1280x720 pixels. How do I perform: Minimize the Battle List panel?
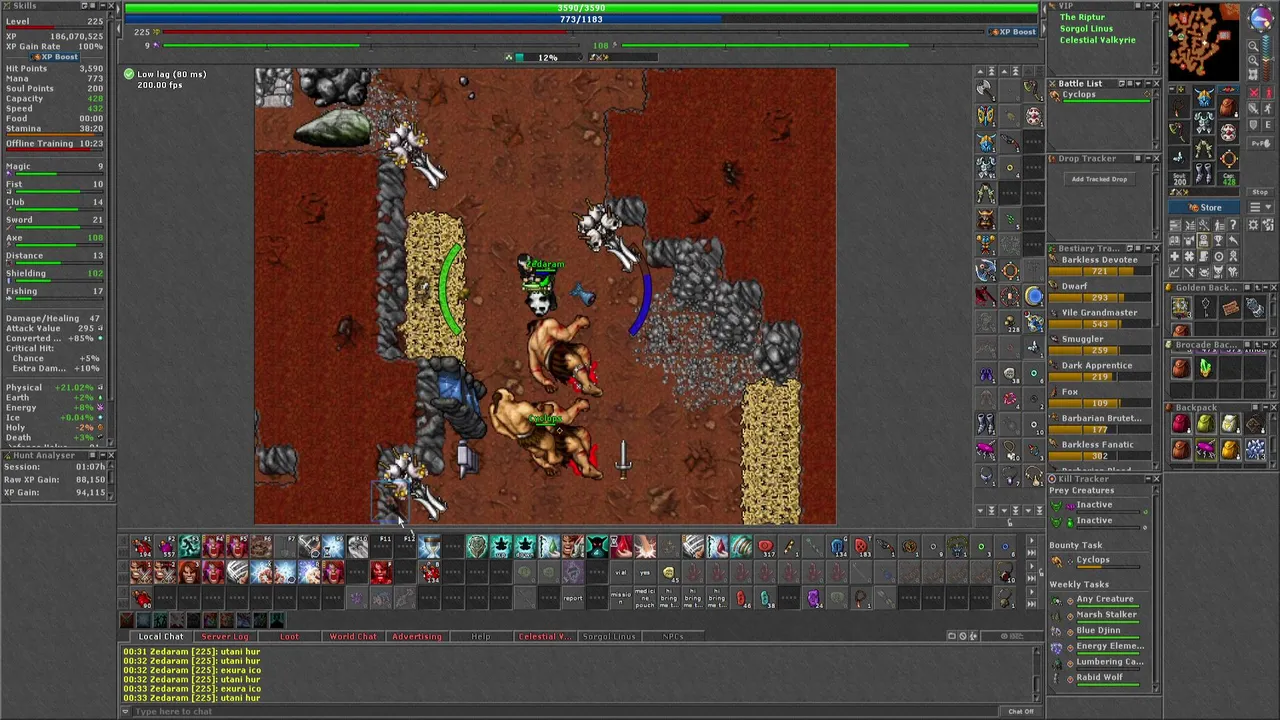click(1148, 84)
